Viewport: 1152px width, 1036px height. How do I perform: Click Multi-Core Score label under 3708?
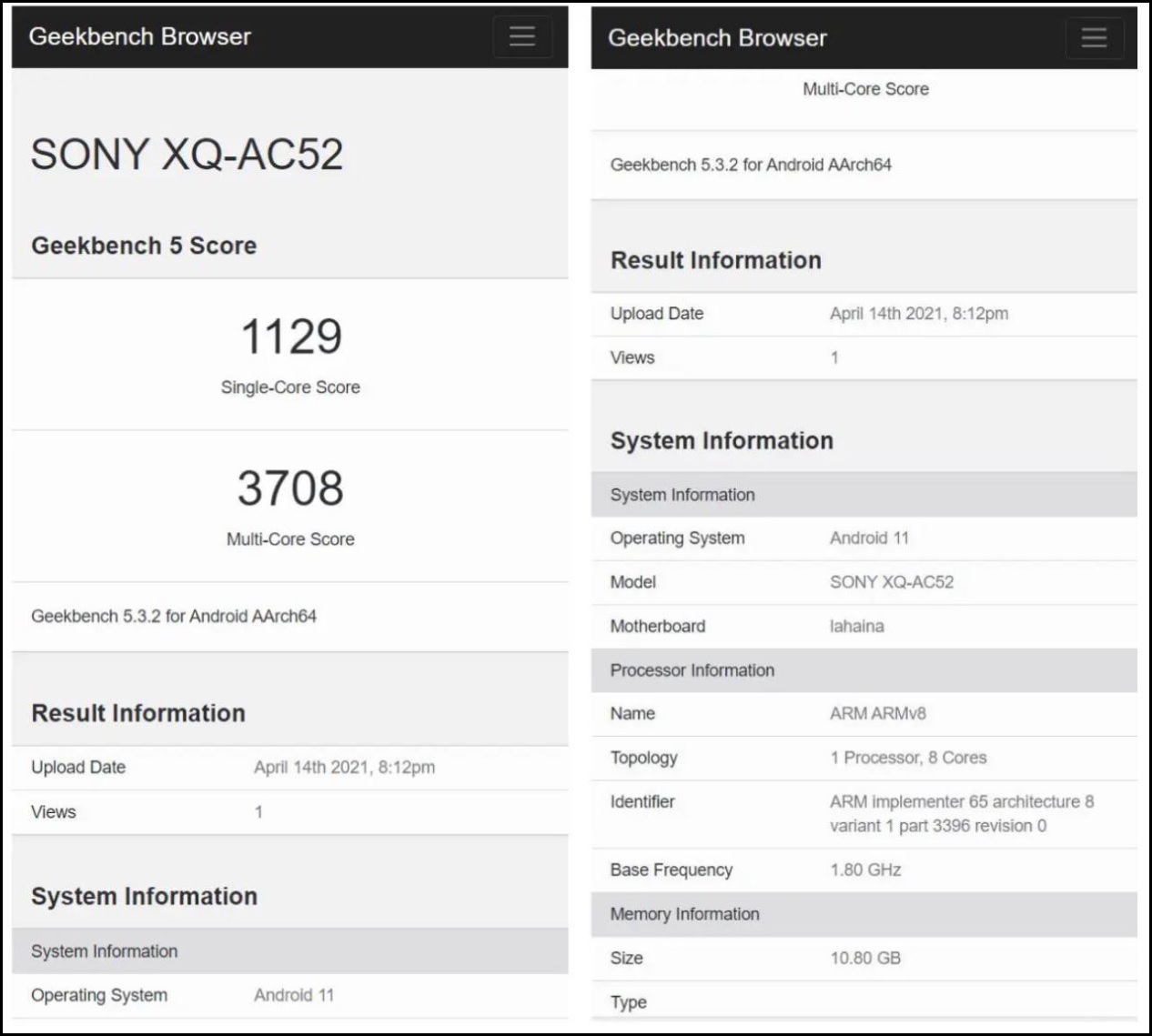(x=290, y=539)
